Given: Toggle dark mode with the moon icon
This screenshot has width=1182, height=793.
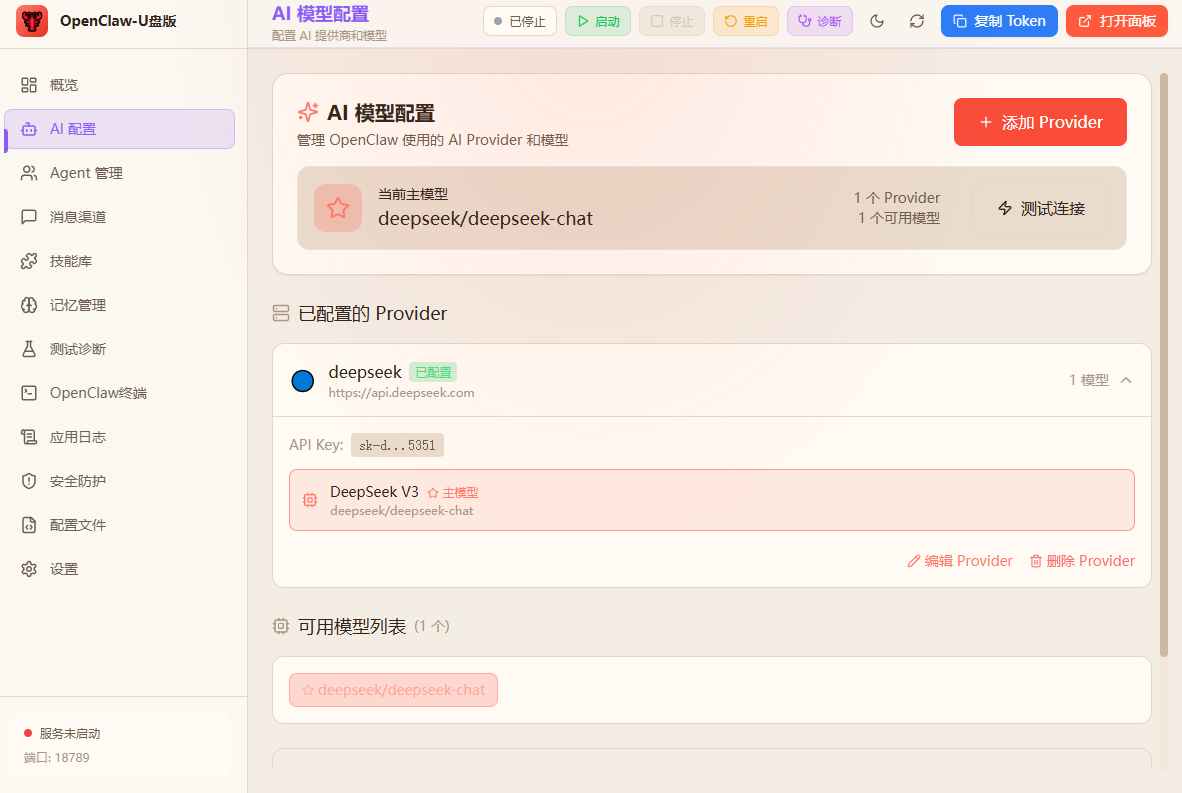Looking at the screenshot, I should click(x=877, y=21).
